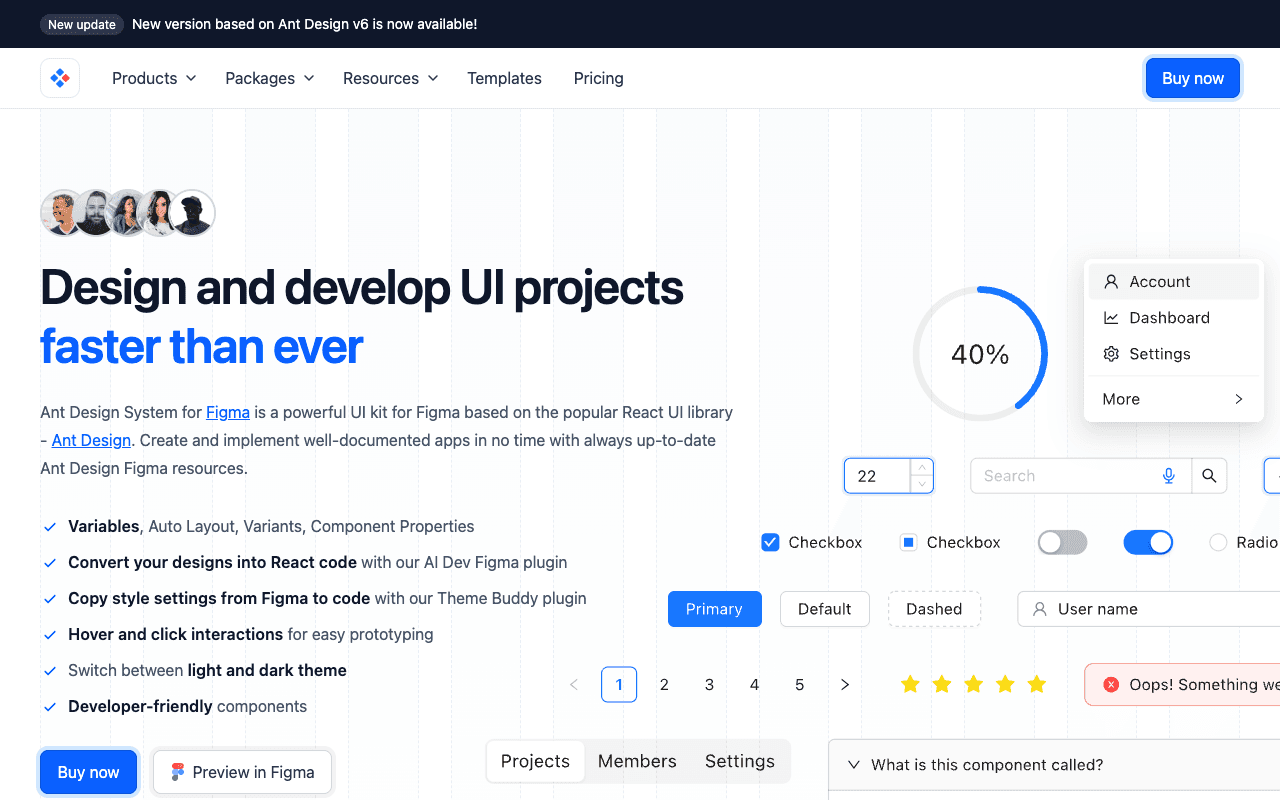
Task: Turn off the blue on switch
Action: point(1148,542)
